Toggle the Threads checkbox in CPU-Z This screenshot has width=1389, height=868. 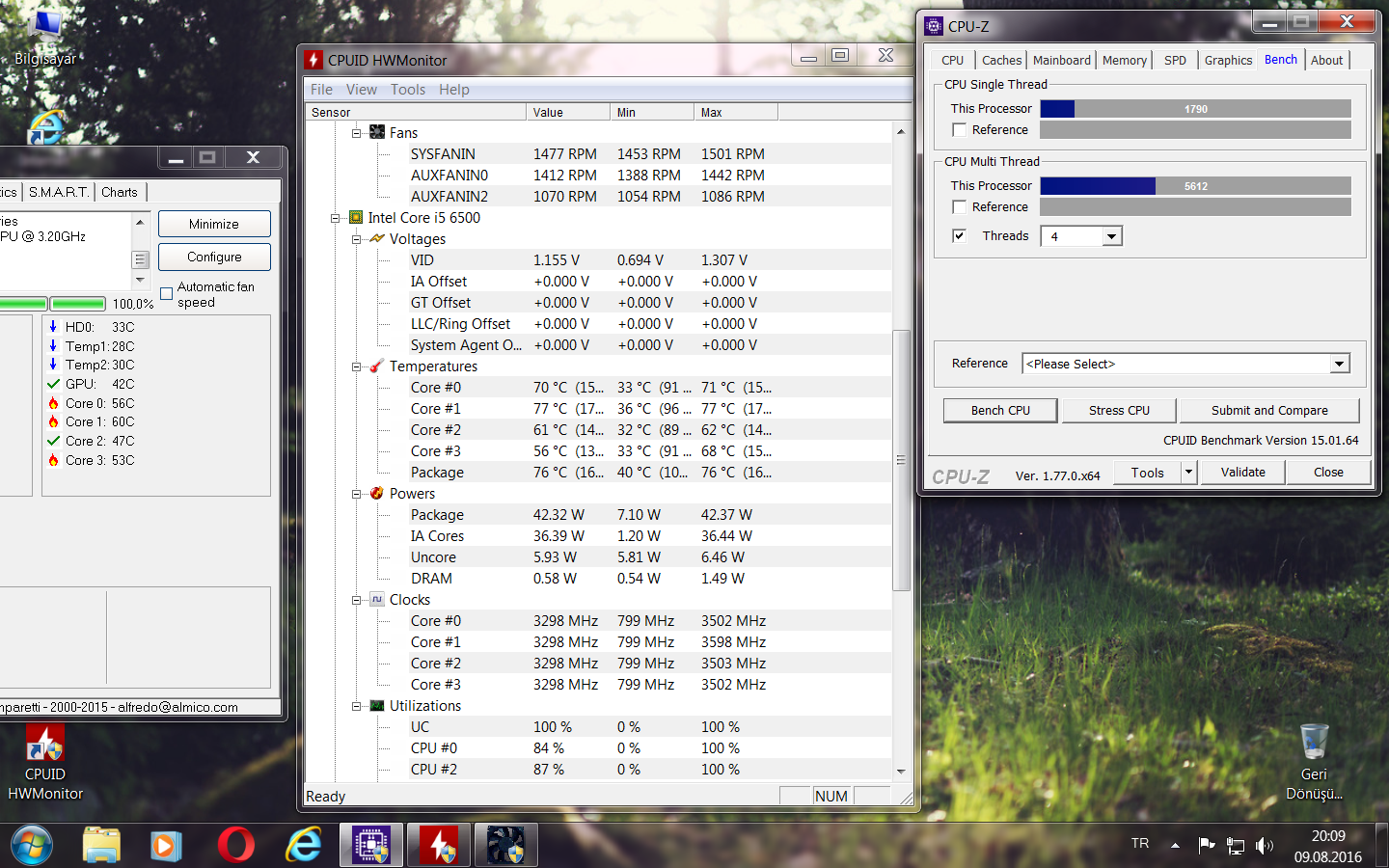[959, 235]
